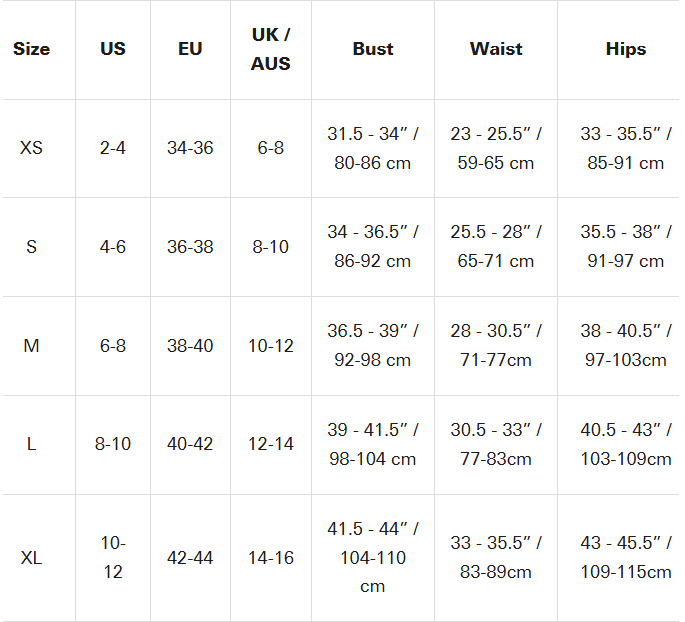Select the XL size row label

click(31, 558)
